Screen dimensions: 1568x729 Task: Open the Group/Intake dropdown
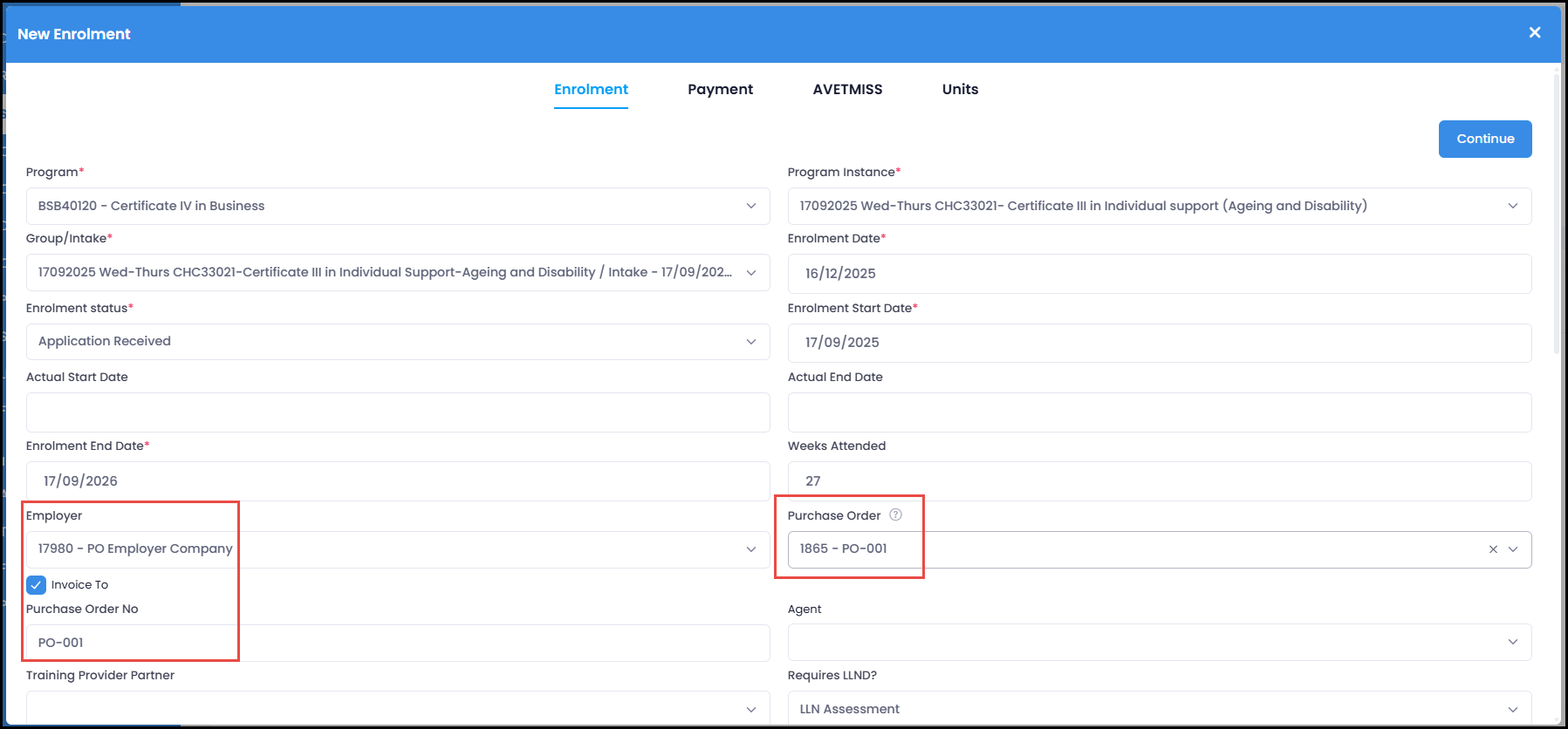pos(397,273)
